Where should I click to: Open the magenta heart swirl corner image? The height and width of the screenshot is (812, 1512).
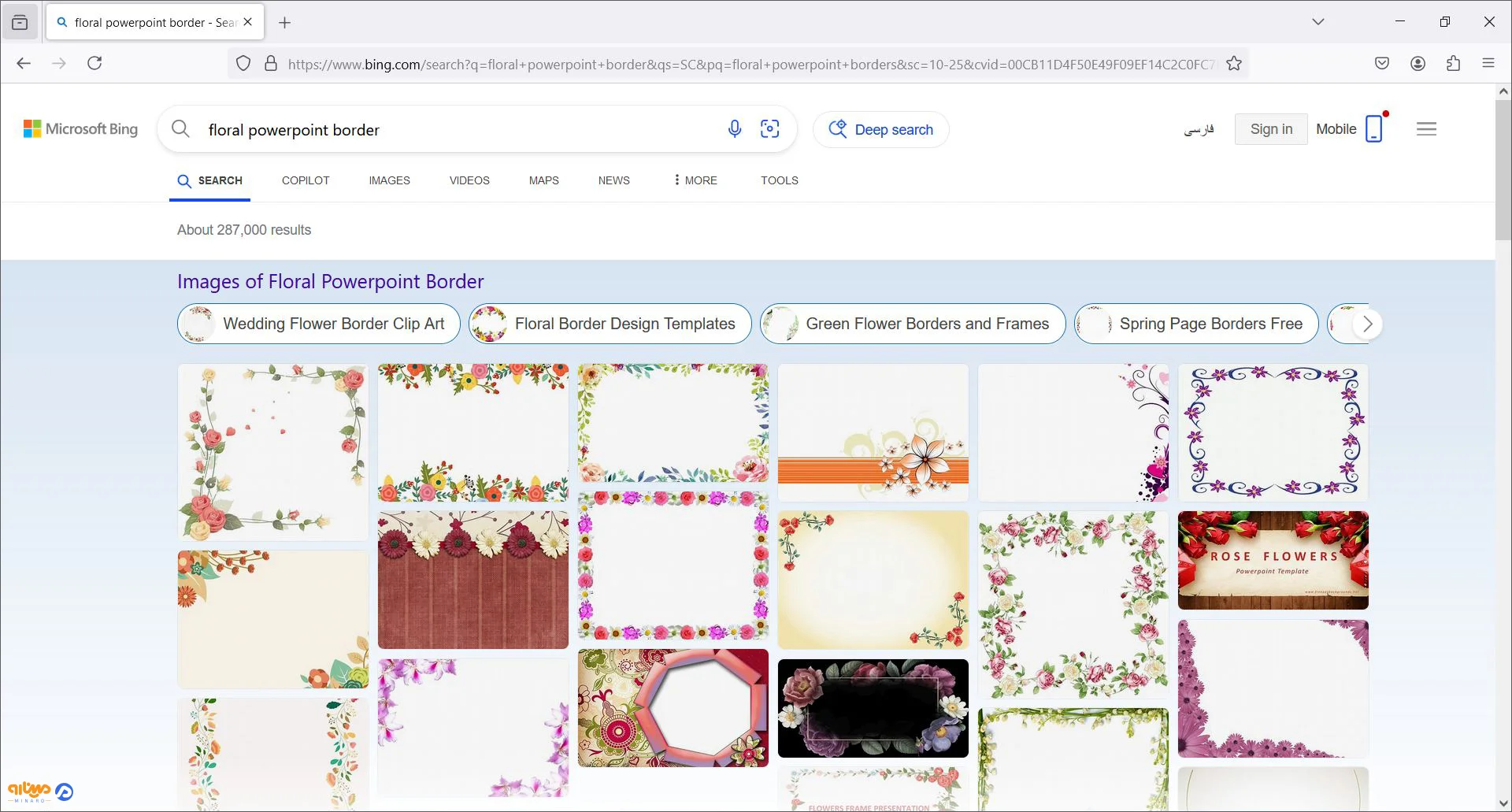1073,432
